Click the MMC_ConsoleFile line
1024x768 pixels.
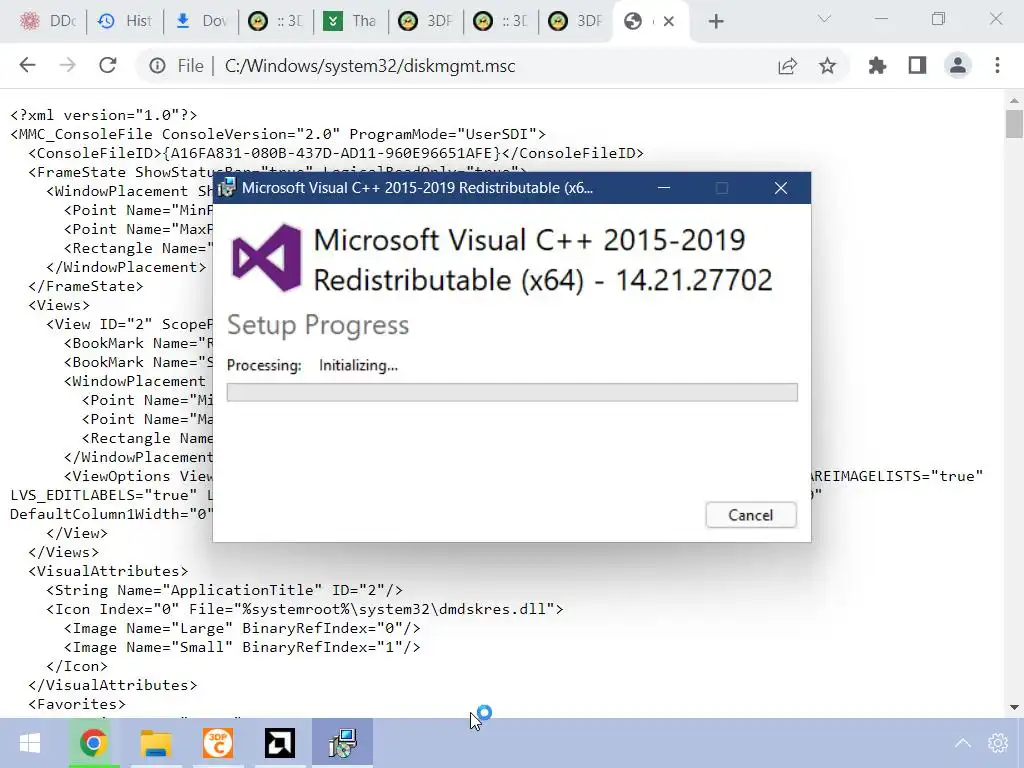pyautogui.click(x=278, y=135)
